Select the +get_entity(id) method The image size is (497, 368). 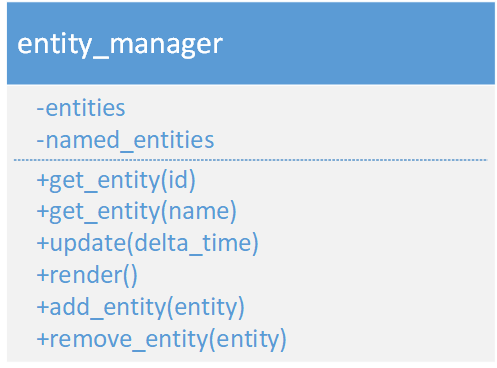(116, 181)
